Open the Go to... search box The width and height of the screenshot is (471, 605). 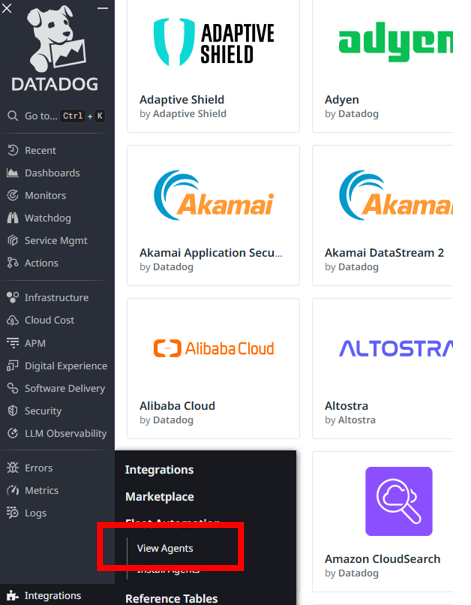56,116
